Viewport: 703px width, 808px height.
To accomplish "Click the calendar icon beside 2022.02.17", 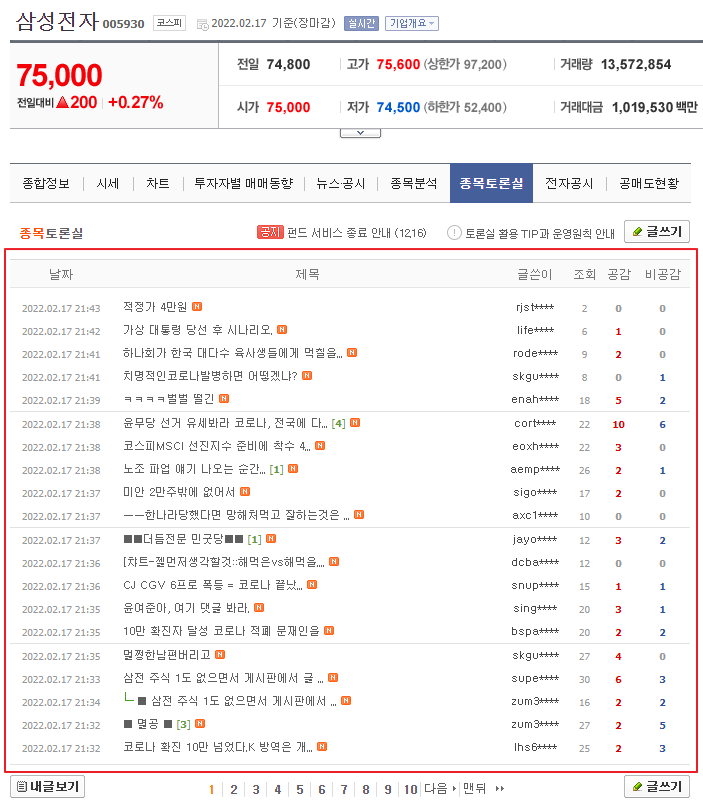I will [x=203, y=24].
